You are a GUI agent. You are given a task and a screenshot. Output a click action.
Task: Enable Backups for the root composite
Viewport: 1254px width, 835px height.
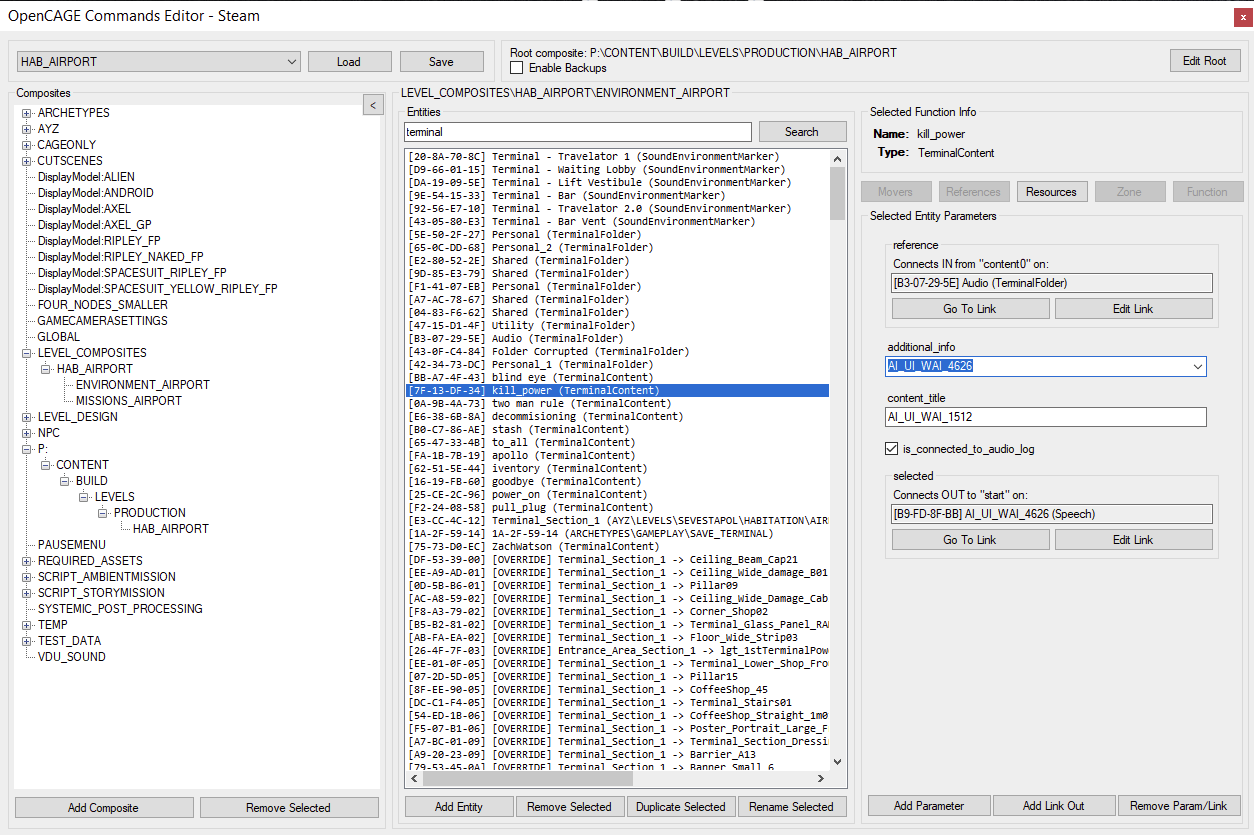[x=516, y=67]
